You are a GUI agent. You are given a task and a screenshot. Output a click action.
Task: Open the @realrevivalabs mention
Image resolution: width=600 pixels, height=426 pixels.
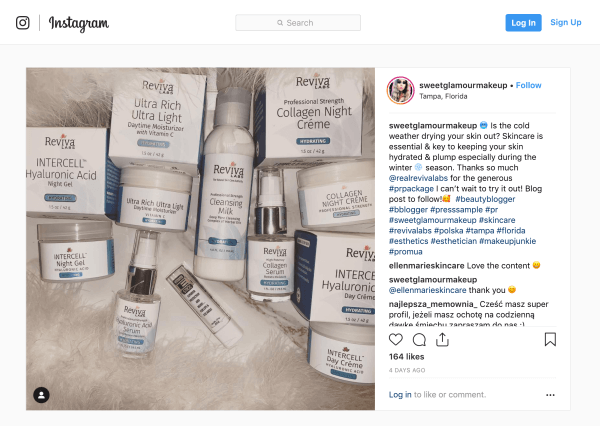point(418,178)
